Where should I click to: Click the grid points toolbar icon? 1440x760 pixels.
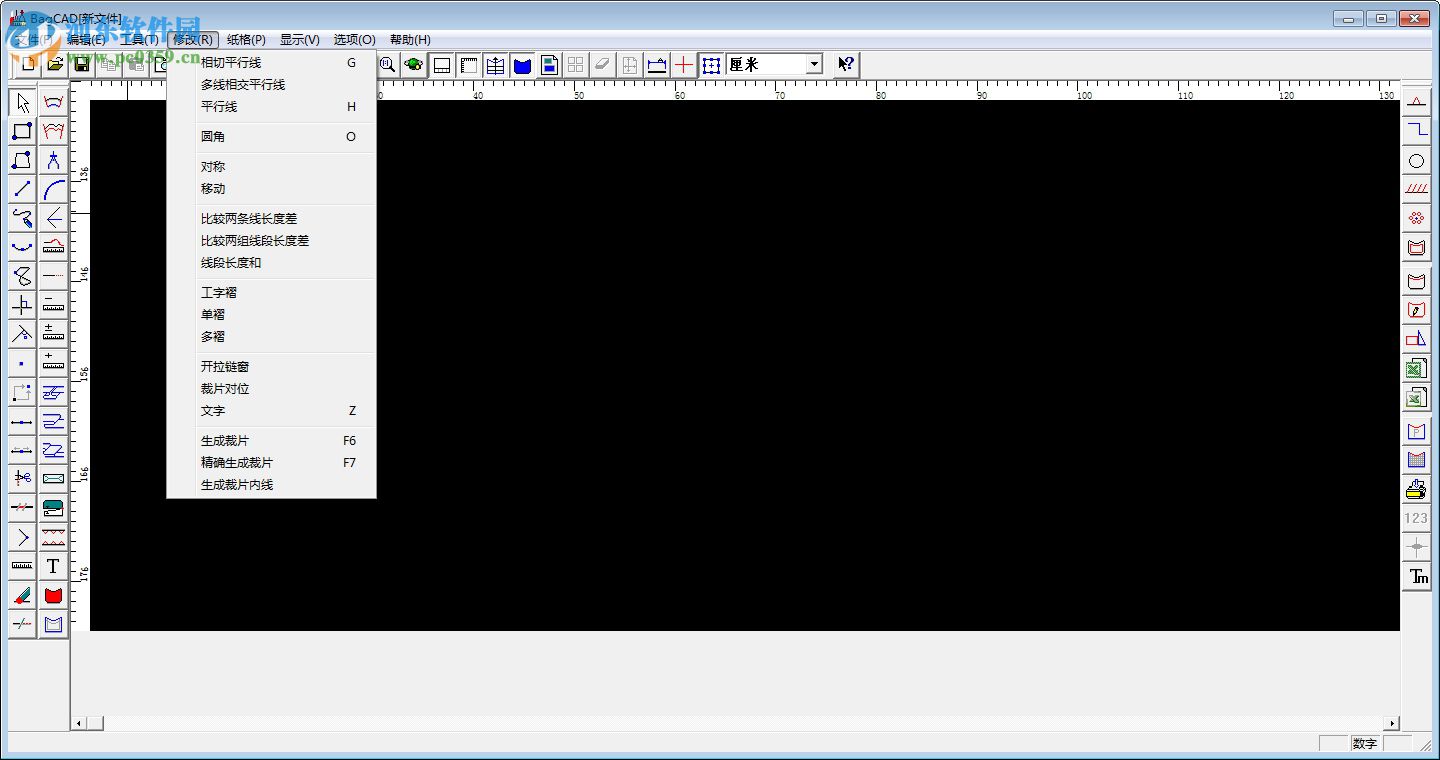(x=711, y=65)
